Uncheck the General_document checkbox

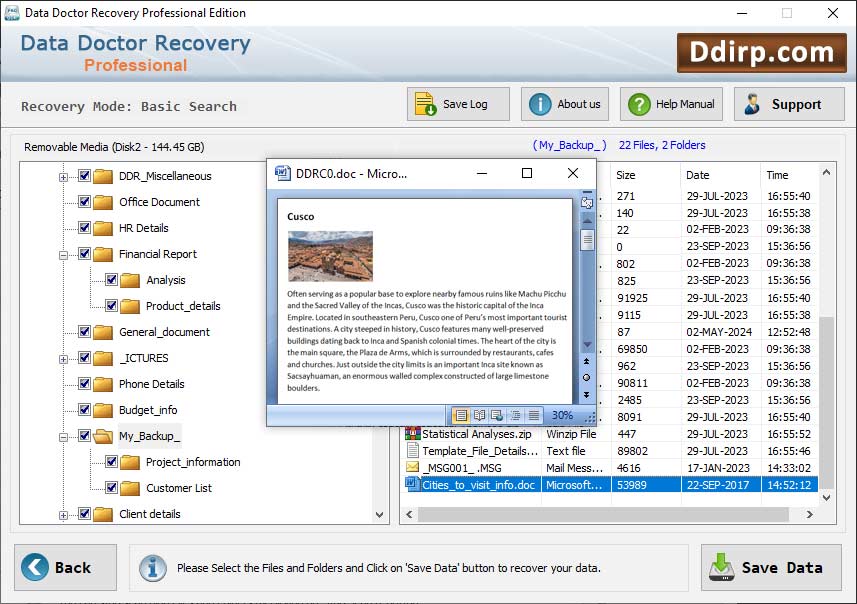(84, 332)
